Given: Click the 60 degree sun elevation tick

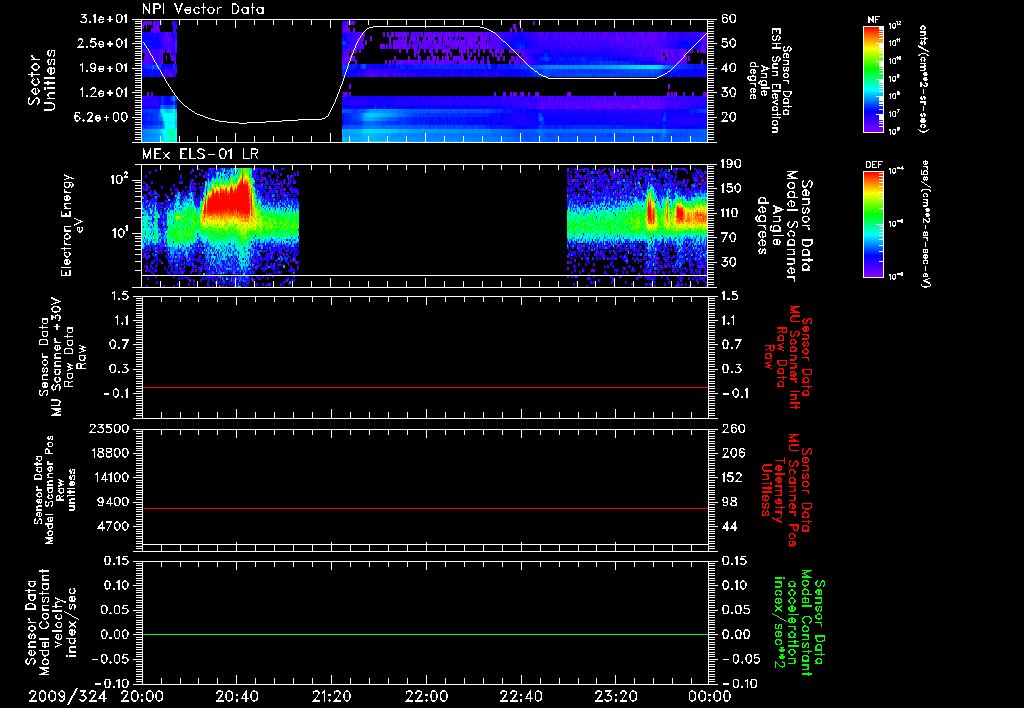Looking at the screenshot, I should coord(729,19).
